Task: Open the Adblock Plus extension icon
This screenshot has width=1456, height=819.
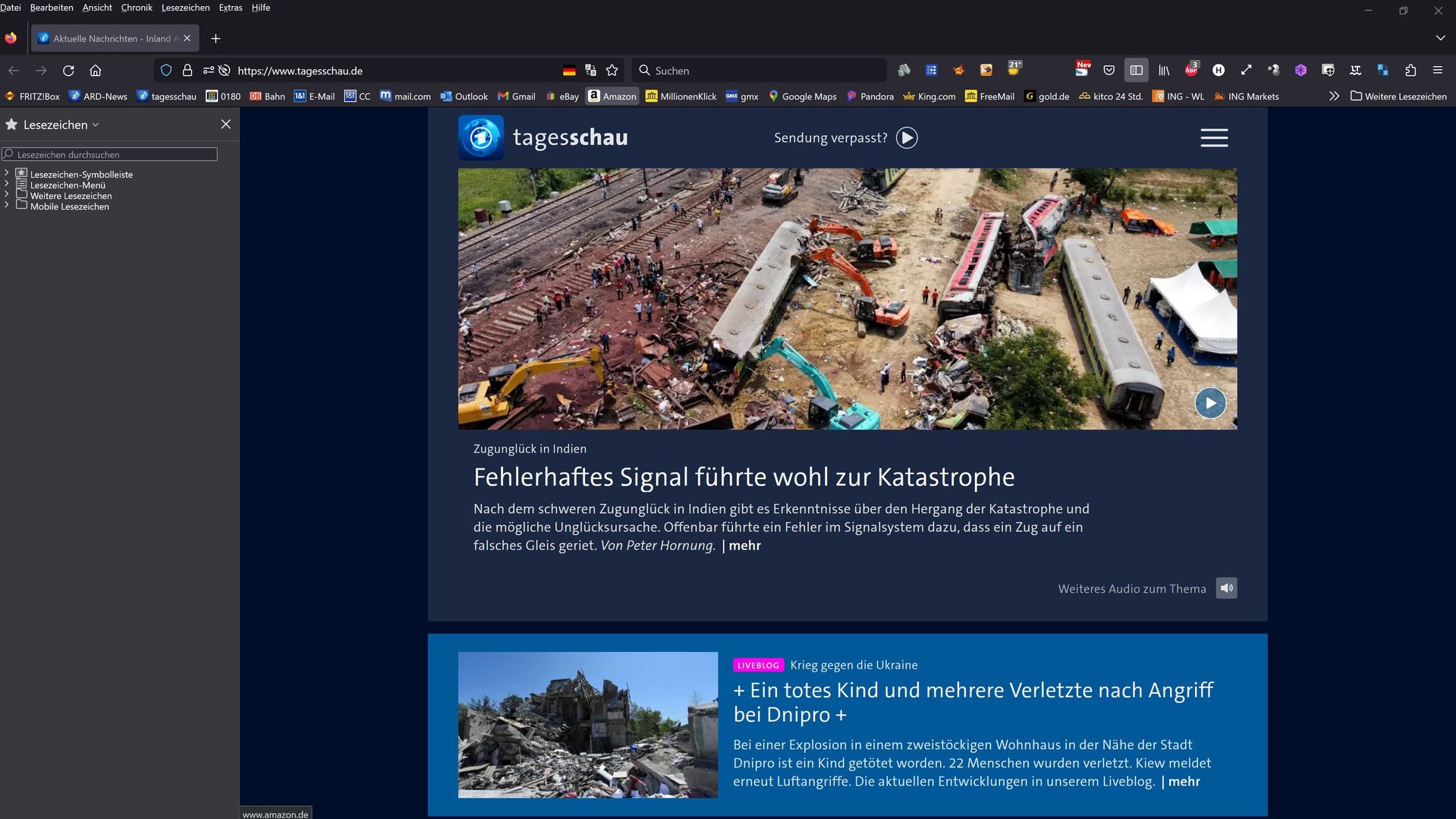Action: point(1191,71)
